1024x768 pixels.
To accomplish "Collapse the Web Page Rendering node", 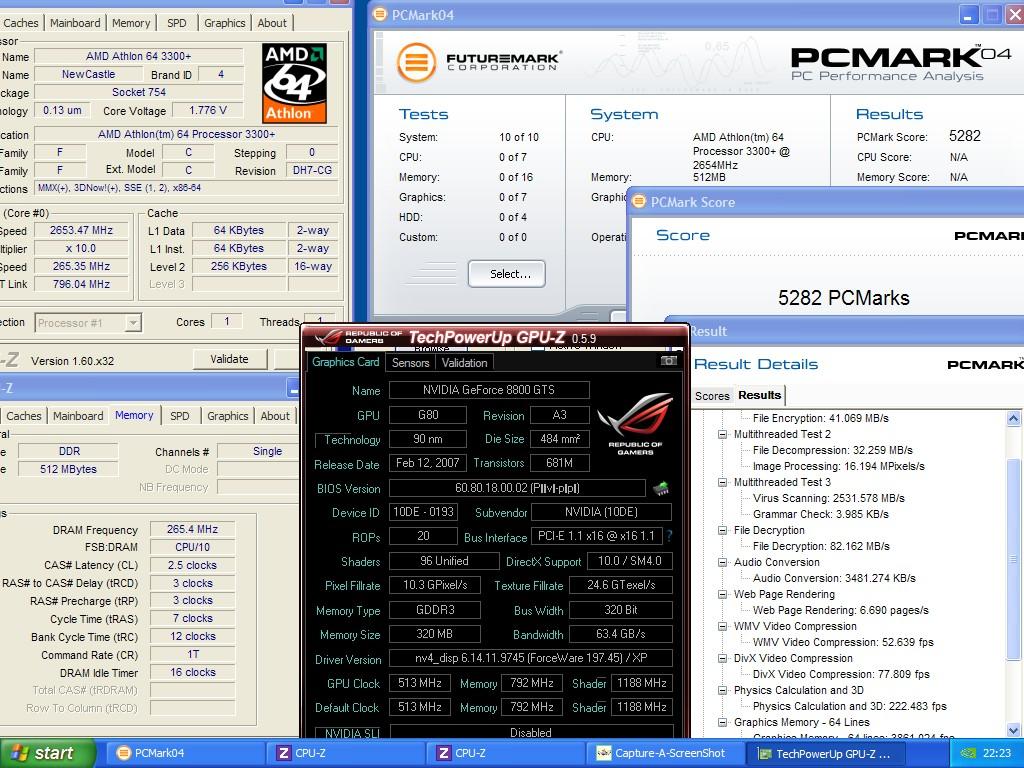I will (722, 594).
